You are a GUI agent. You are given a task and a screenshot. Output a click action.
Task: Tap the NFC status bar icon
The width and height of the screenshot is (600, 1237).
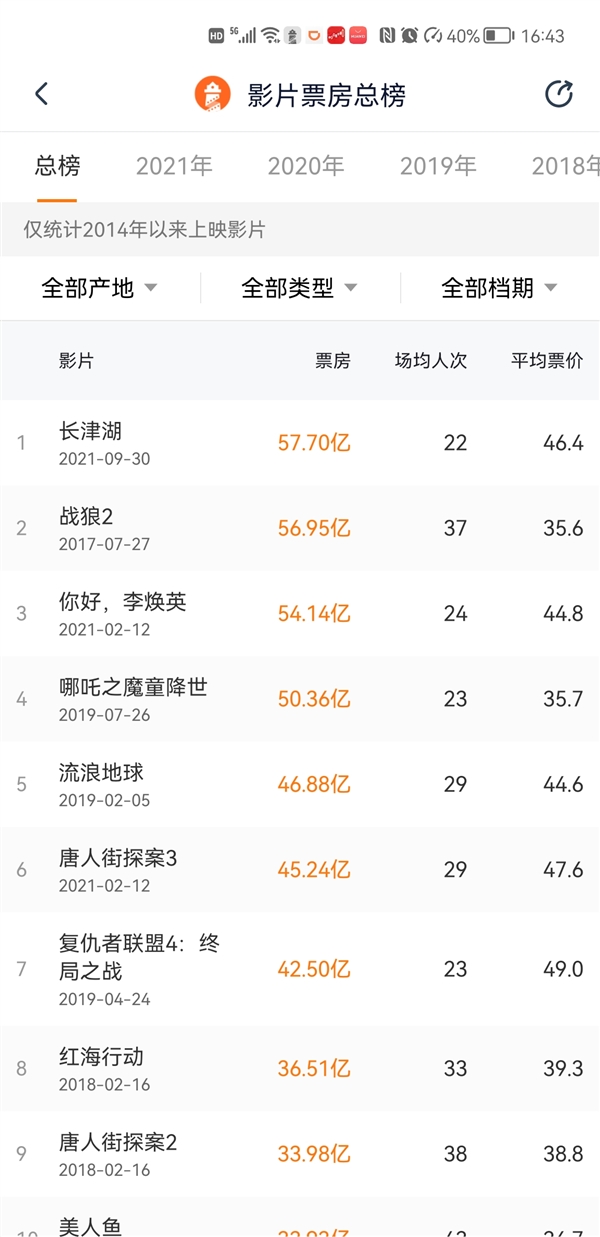pyautogui.click(x=387, y=36)
